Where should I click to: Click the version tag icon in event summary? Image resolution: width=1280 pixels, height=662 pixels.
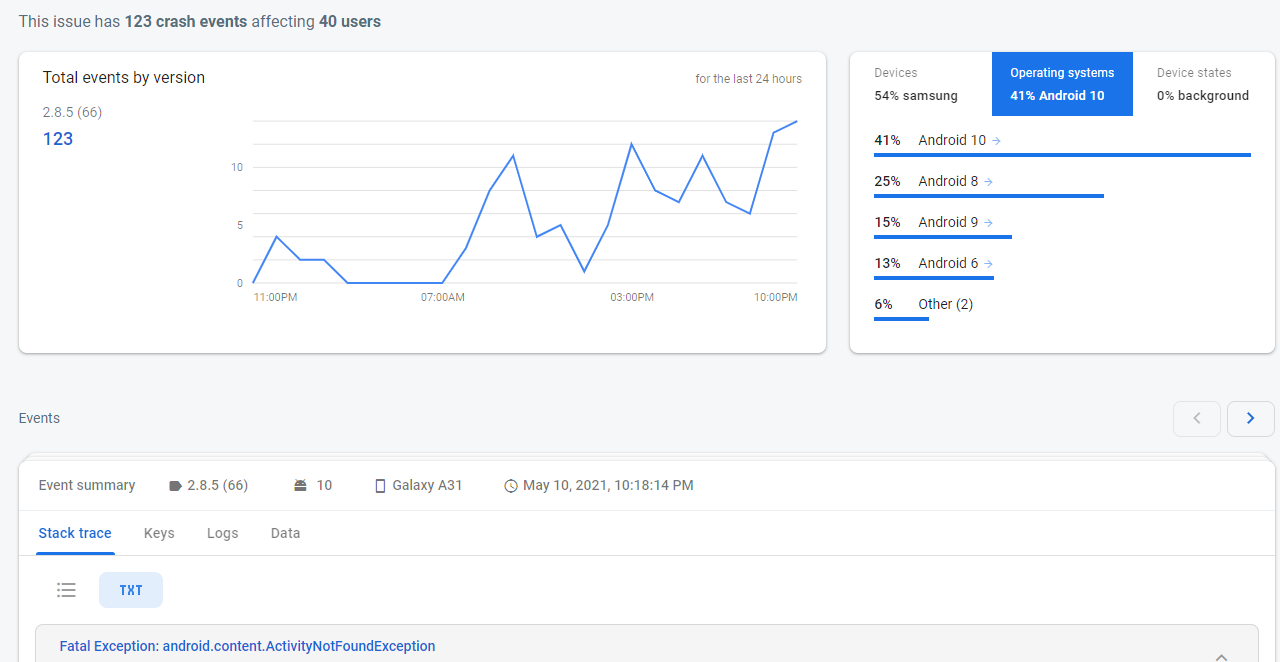pos(176,486)
